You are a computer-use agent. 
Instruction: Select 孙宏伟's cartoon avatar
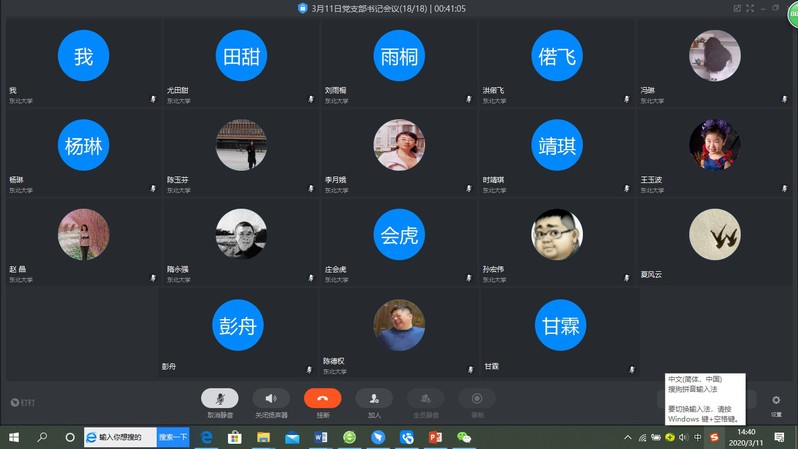557,234
